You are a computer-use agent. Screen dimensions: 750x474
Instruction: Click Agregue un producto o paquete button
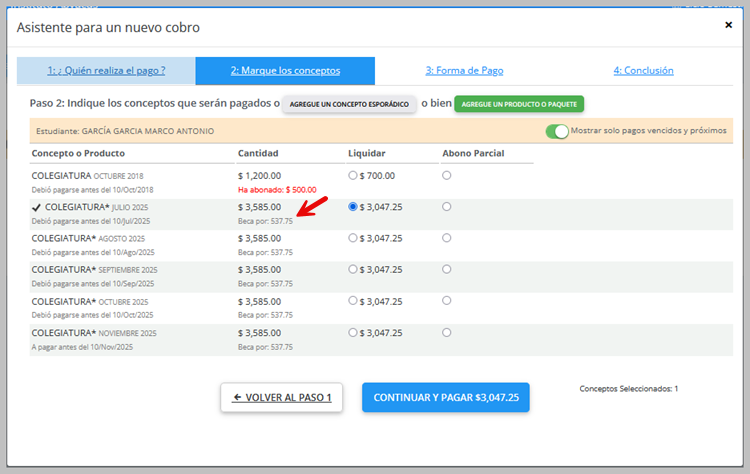coord(519,104)
